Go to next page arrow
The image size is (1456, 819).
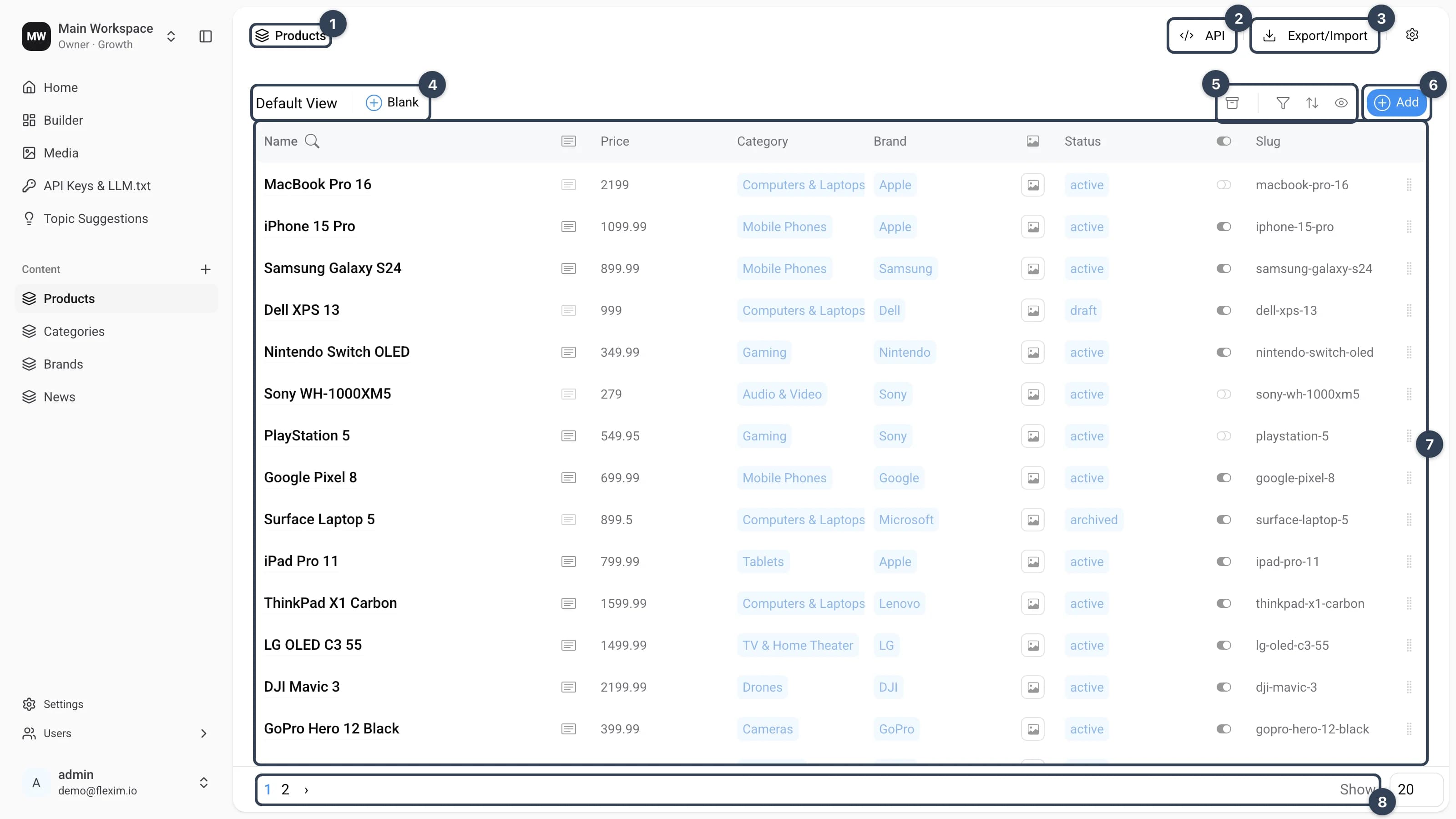pyautogui.click(x=306, y=790)
